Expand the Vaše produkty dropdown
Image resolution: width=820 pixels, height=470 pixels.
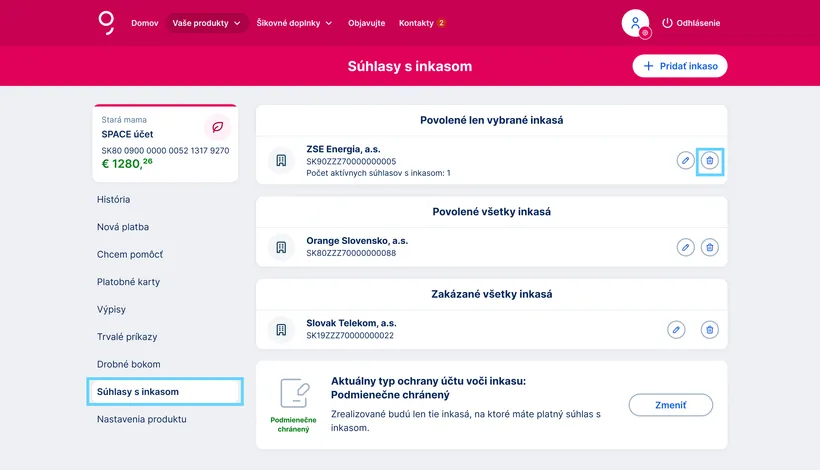pyautogui.click(x=207, y=23)
